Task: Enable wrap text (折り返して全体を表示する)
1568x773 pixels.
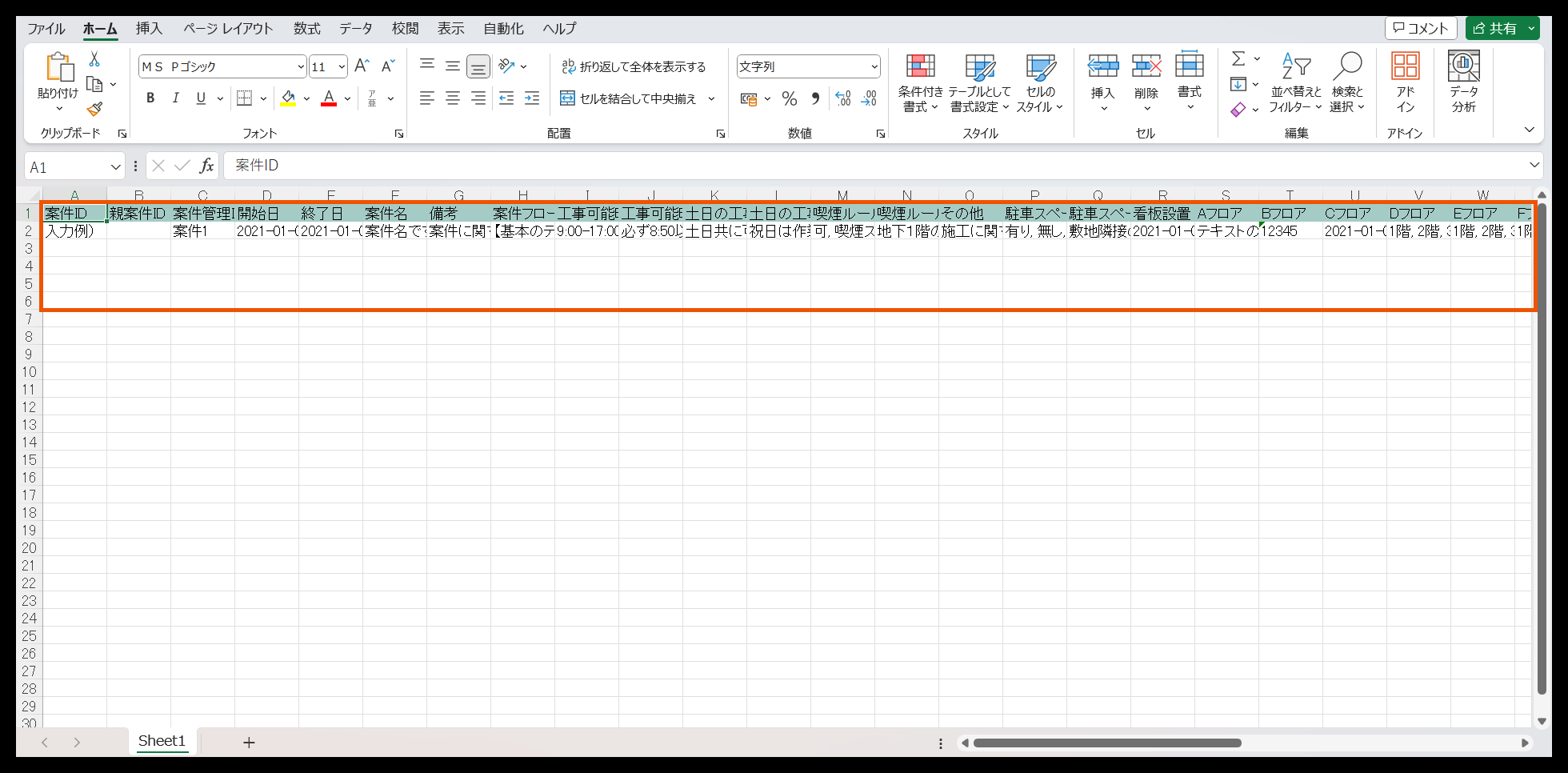Action: (636, 66)
